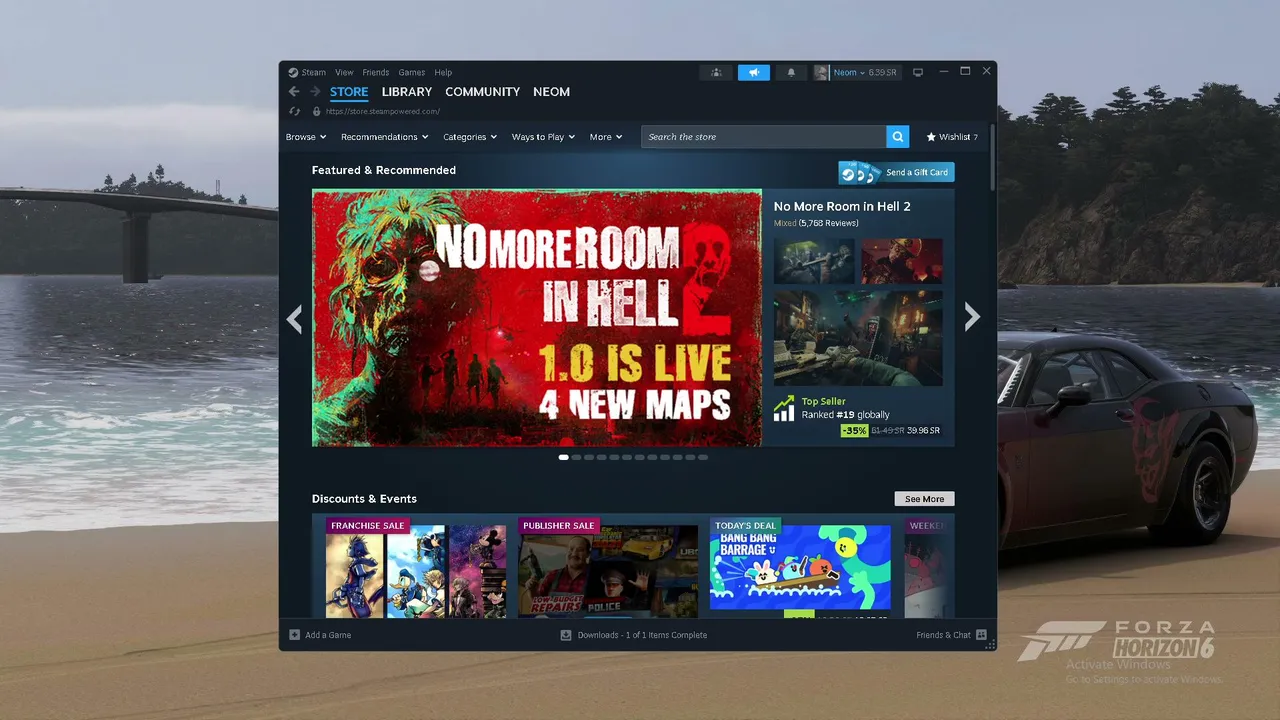This screenshot has width=1280, height=720.
Task: Click the "Featured & Recommended" heading
Action: [384, 170]
